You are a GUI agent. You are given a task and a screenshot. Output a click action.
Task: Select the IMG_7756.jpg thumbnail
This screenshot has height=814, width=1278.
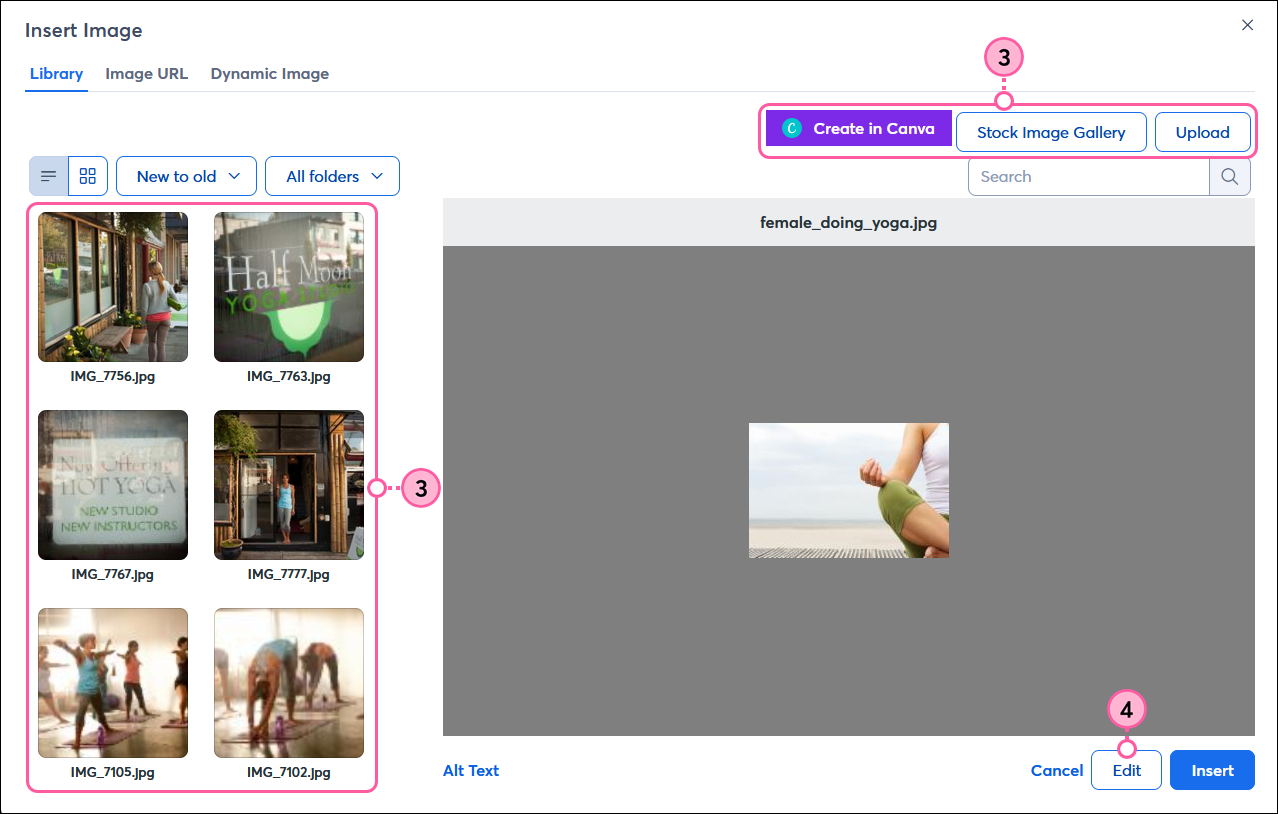(113, 287)
